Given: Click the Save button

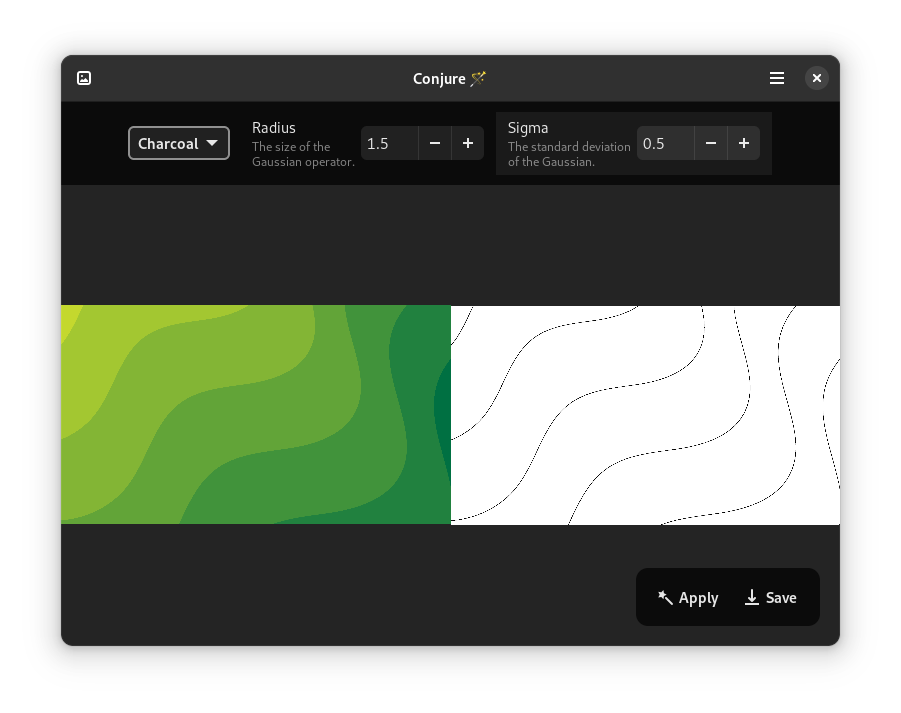Looking at the screenshot, I should point(770,598).
